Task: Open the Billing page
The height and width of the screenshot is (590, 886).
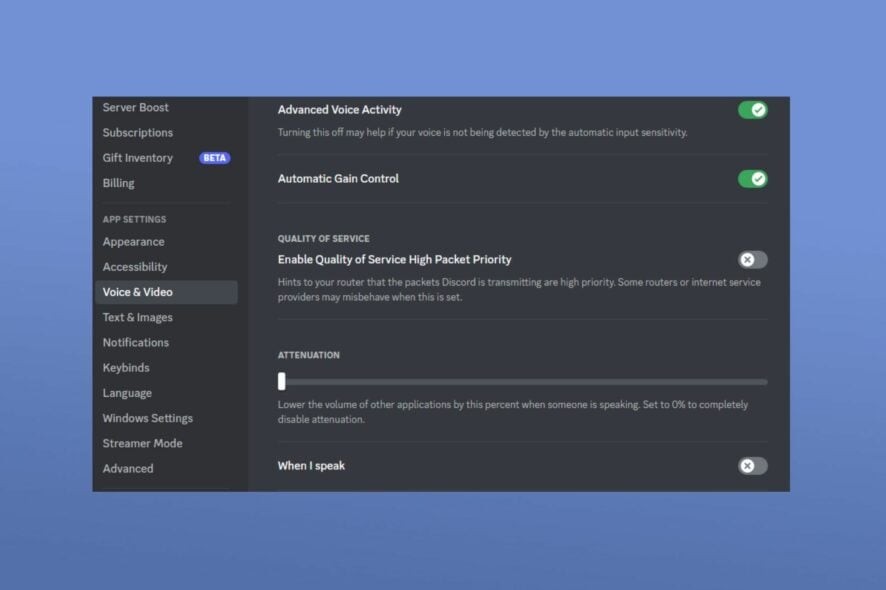Action: click(x=118, y=182)
